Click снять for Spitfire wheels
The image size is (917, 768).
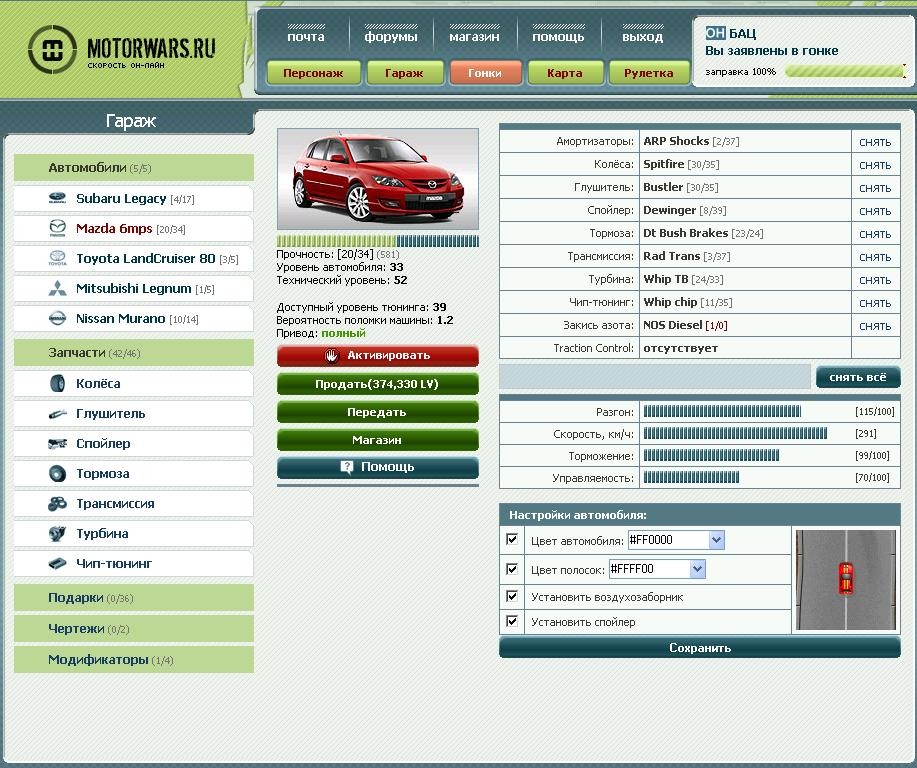[x=875, y=165]
